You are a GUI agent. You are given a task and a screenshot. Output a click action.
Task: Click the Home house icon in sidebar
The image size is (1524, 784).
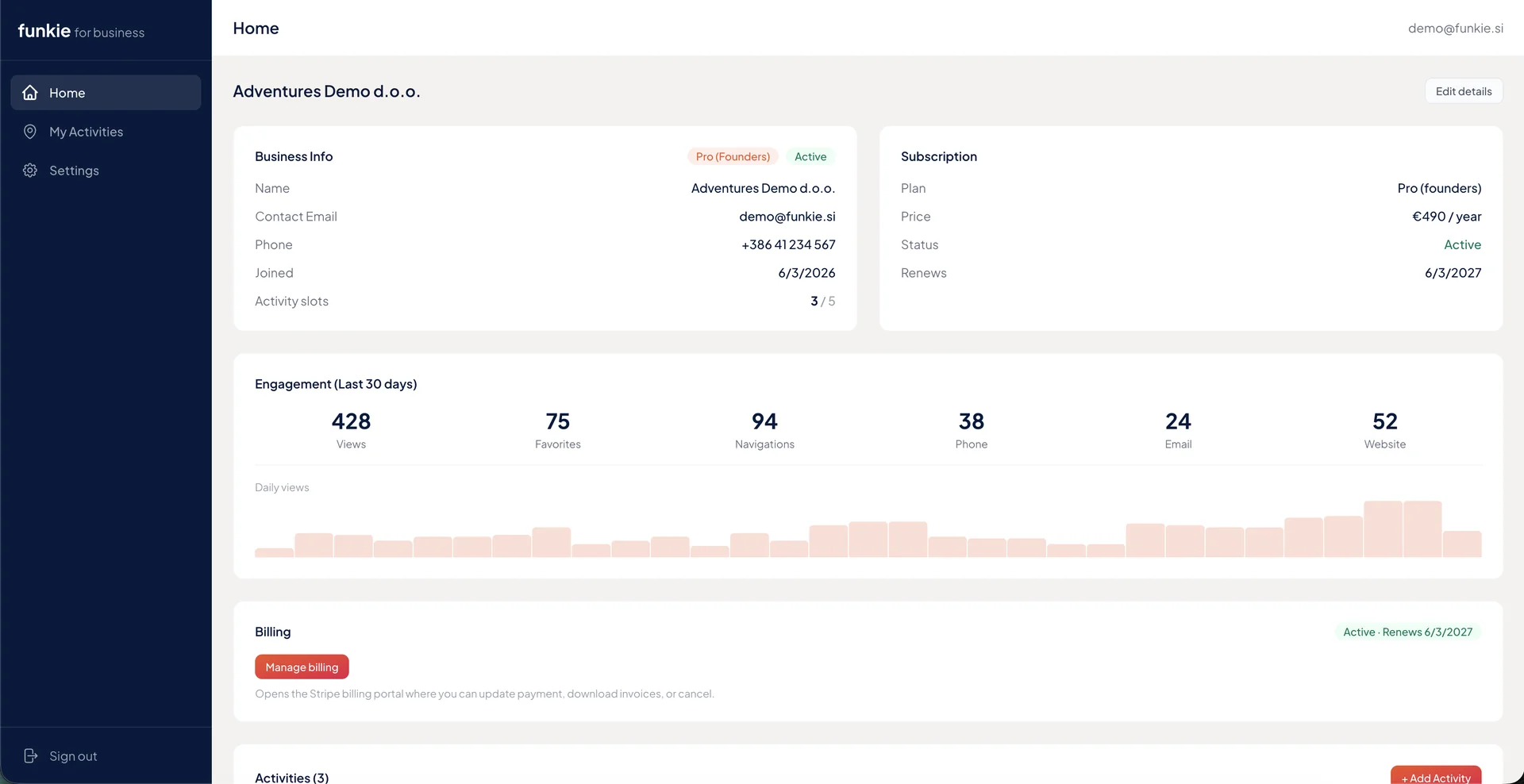(30, 93)
